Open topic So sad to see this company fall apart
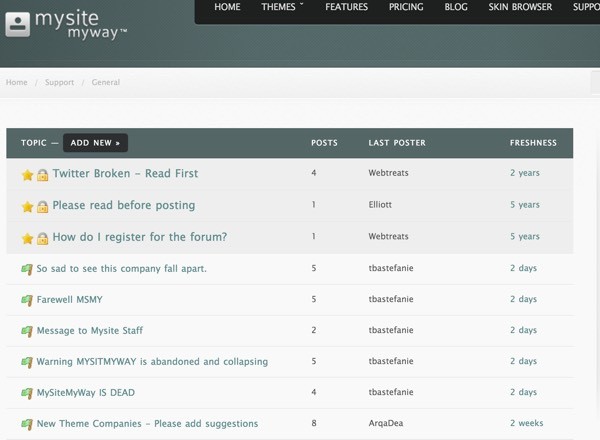This screenshot has height=440, width=600. 121,269
